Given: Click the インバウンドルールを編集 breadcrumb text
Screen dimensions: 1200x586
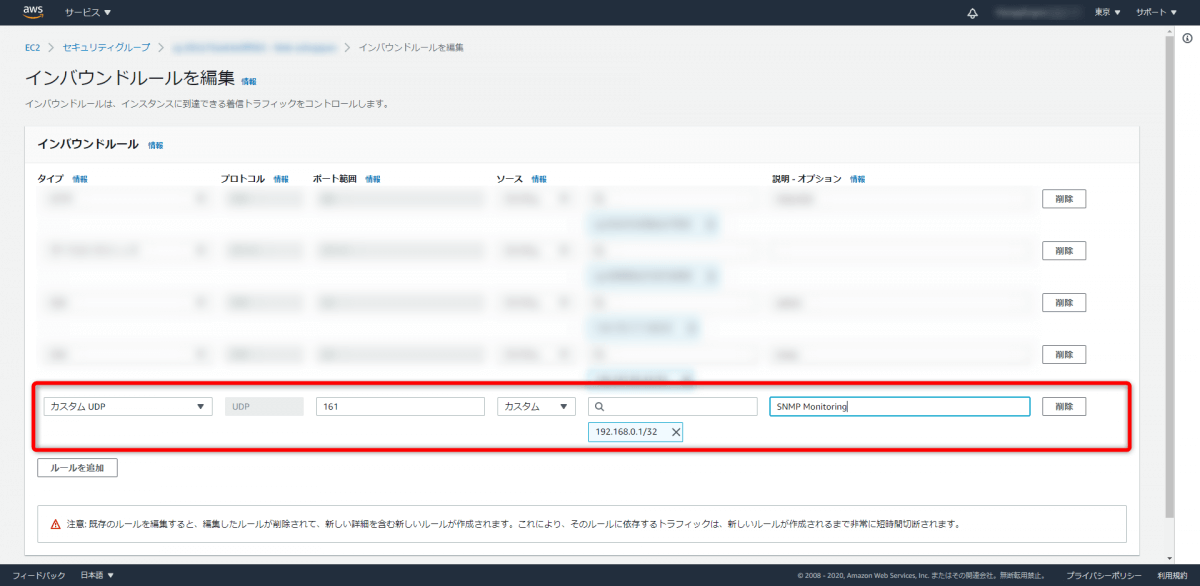Looking at the screenshot, I should tap(410, 48).
